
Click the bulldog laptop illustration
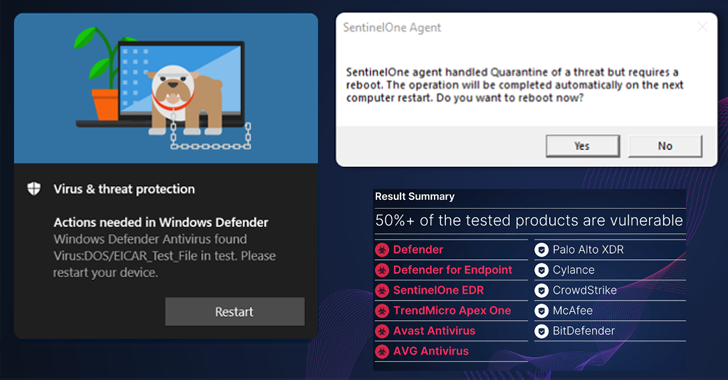166,89
